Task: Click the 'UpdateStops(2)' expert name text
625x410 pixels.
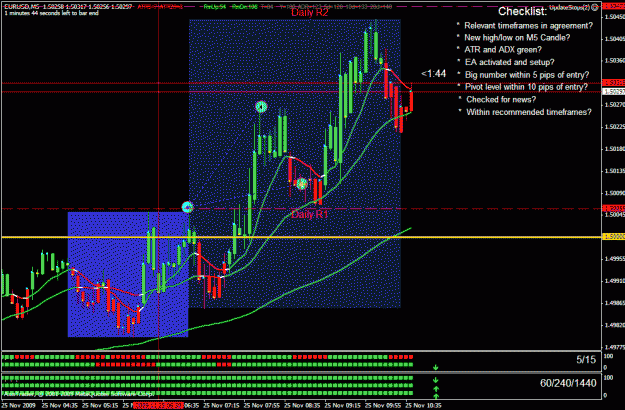Action: 570,8
